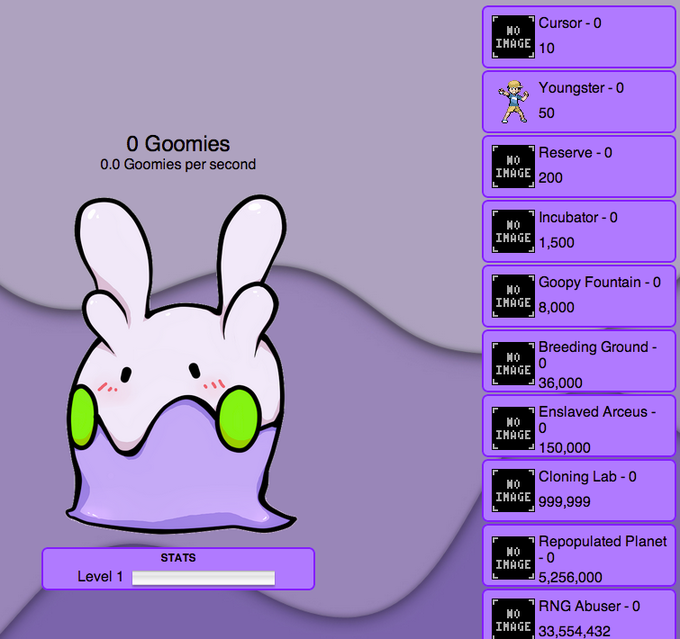Click the Cursor price '10'
The height and width of the screenshot is (639, 680).
click(546, 48)
